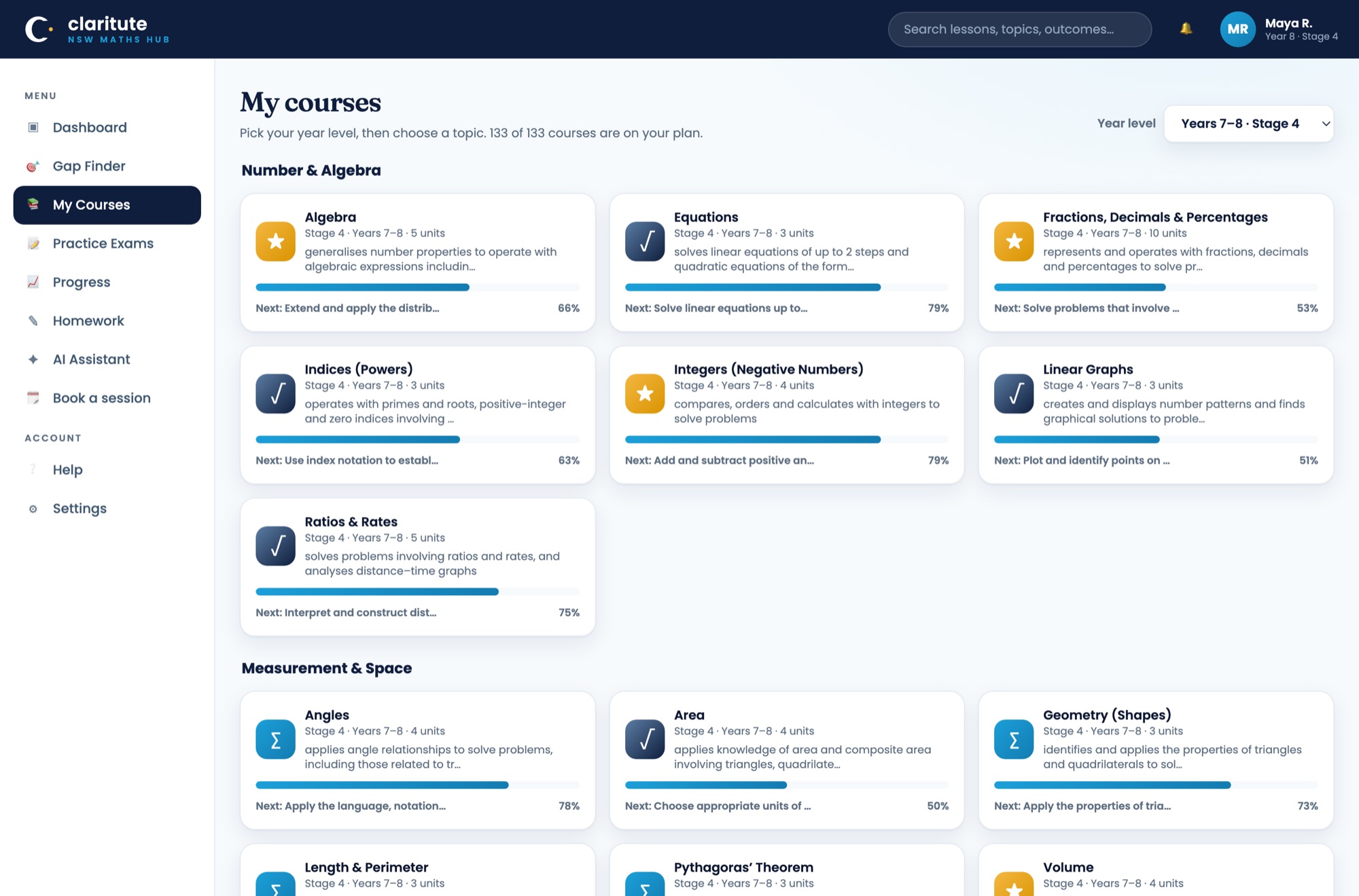Screen dimensions: 1359x896
Task: Click 'Next: Apply the language, notation…'
Action: (351, 806)
